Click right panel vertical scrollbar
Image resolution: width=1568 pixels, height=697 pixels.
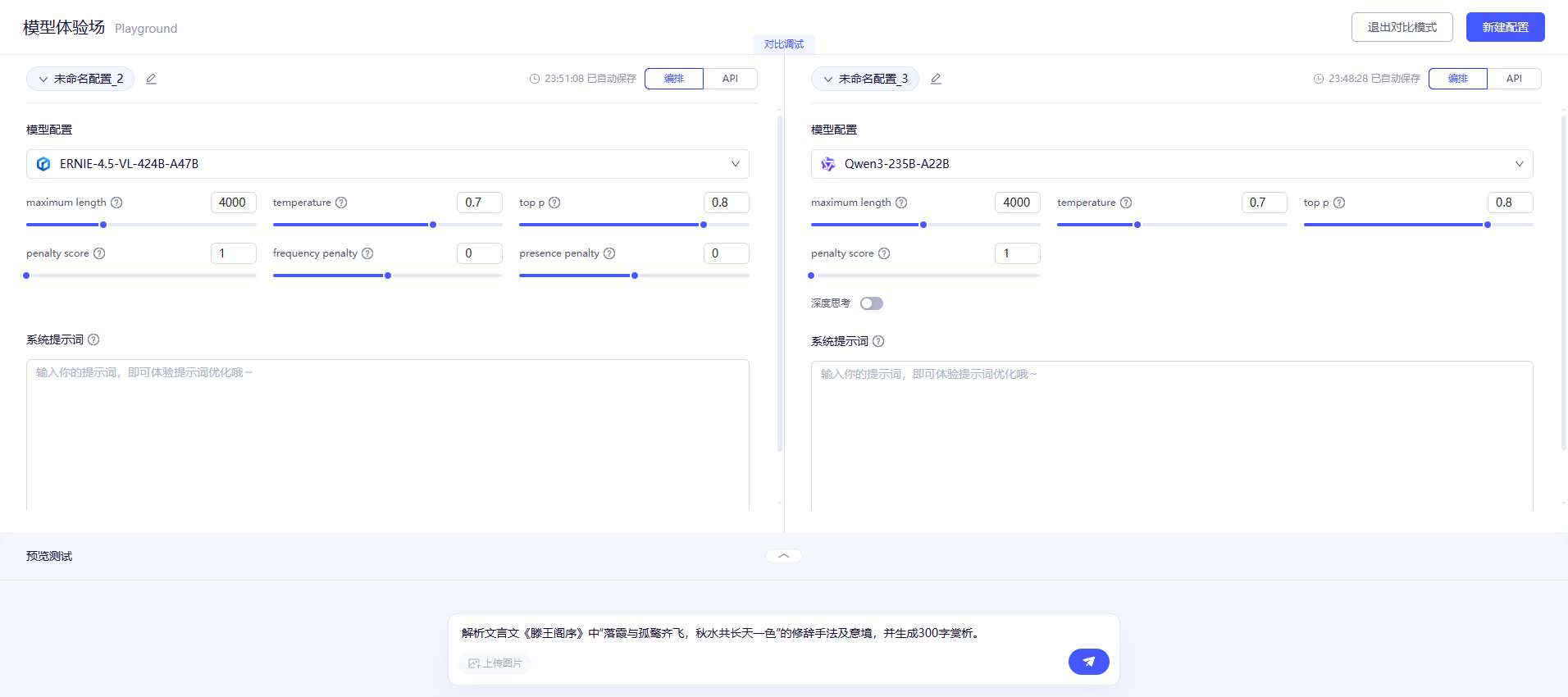(1564, 282)
